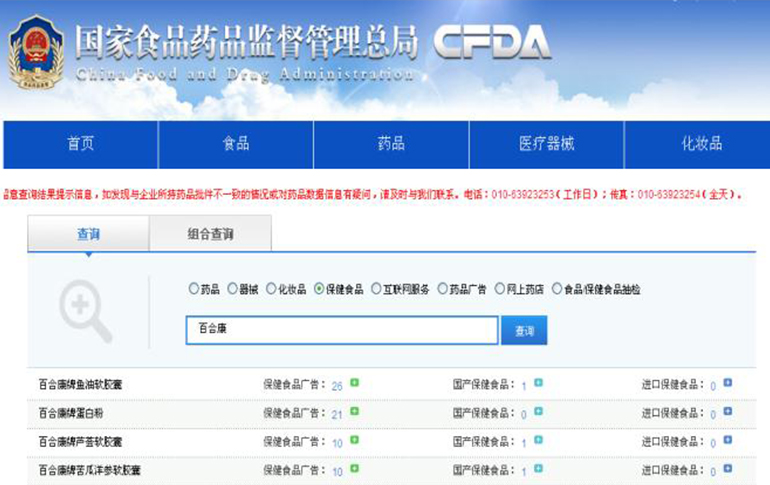Expand 国产保健食品 results for 百合康牌苦瓜洋参软胶囊
The width and height of the screenshot is (770, 485).
coord(539,468)
